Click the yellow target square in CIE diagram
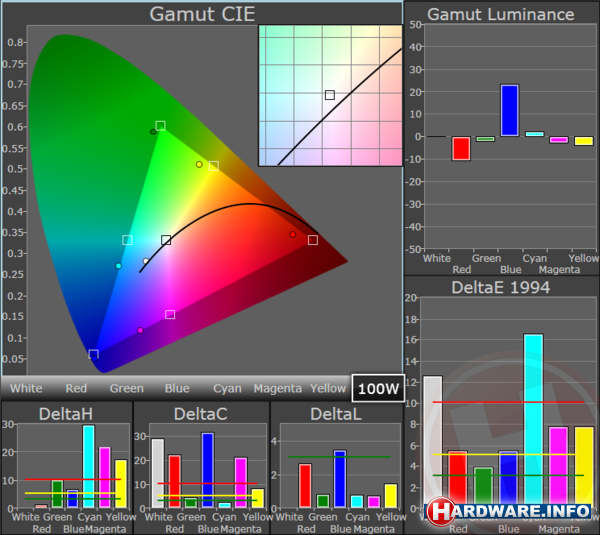600x535 pixels. pyautogui.click(x=213, y=166)
